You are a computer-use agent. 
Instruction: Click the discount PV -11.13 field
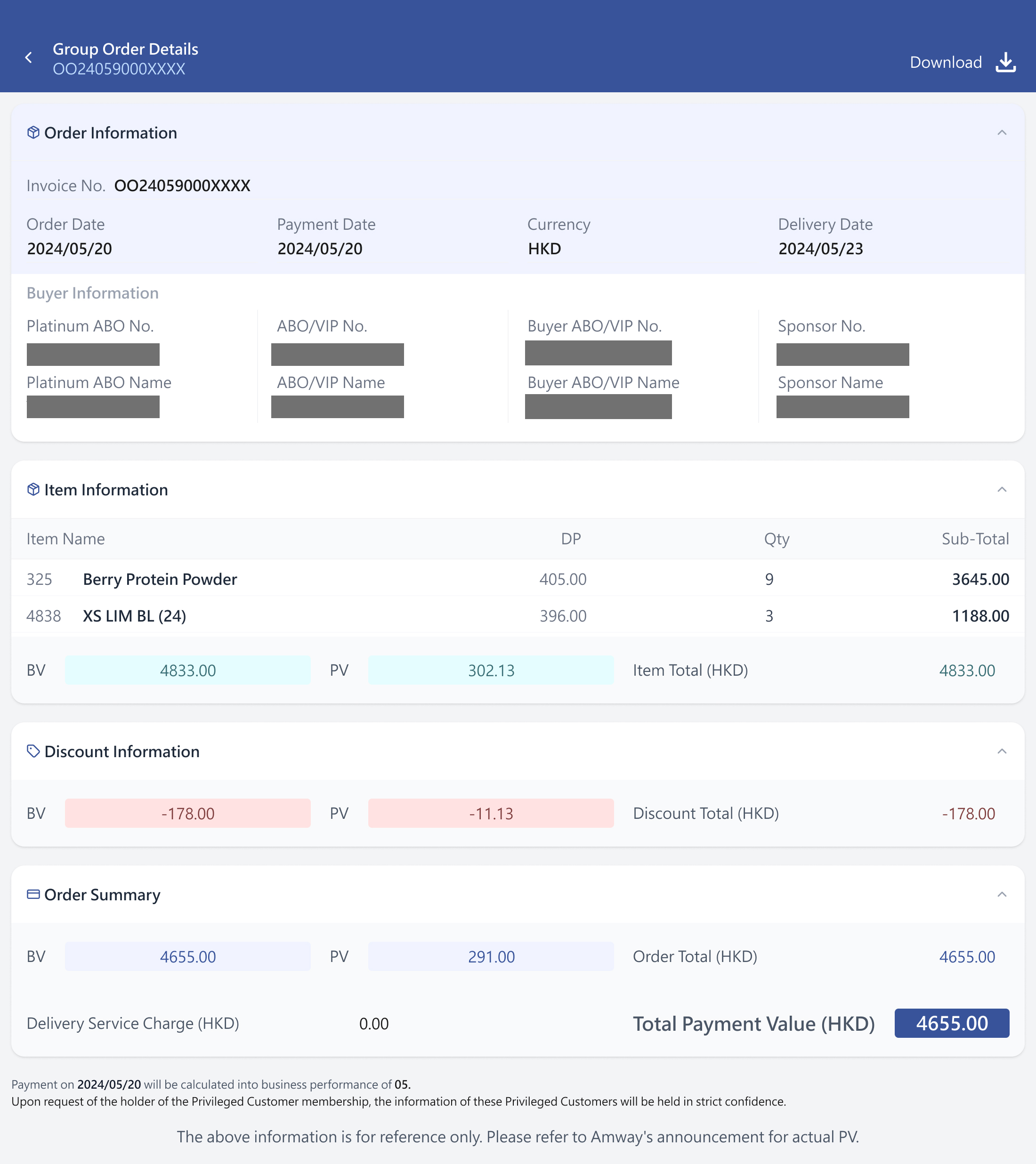(x=490, y=813)
